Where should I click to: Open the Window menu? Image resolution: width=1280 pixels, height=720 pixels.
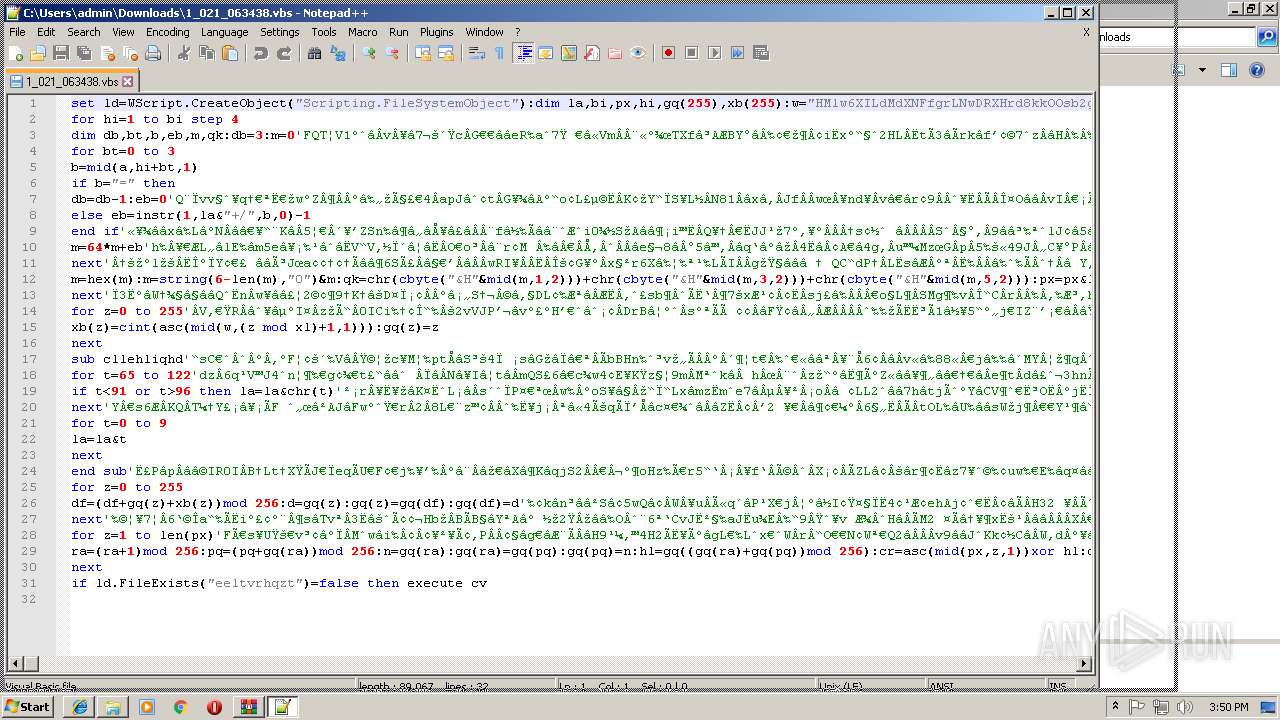pyautogui.click(x=484, y=32)
